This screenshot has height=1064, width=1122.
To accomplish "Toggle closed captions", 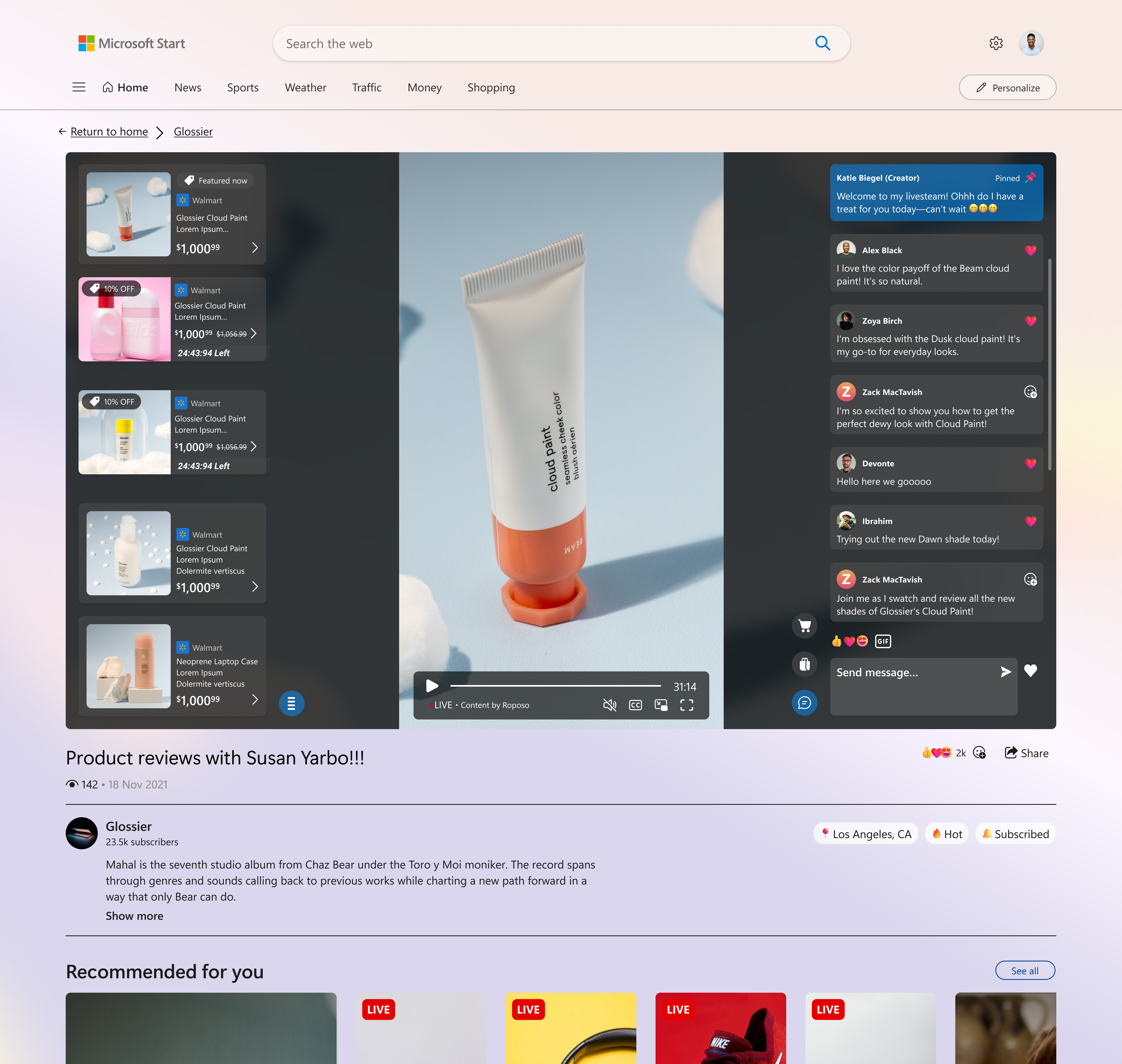I will (635, 705).
